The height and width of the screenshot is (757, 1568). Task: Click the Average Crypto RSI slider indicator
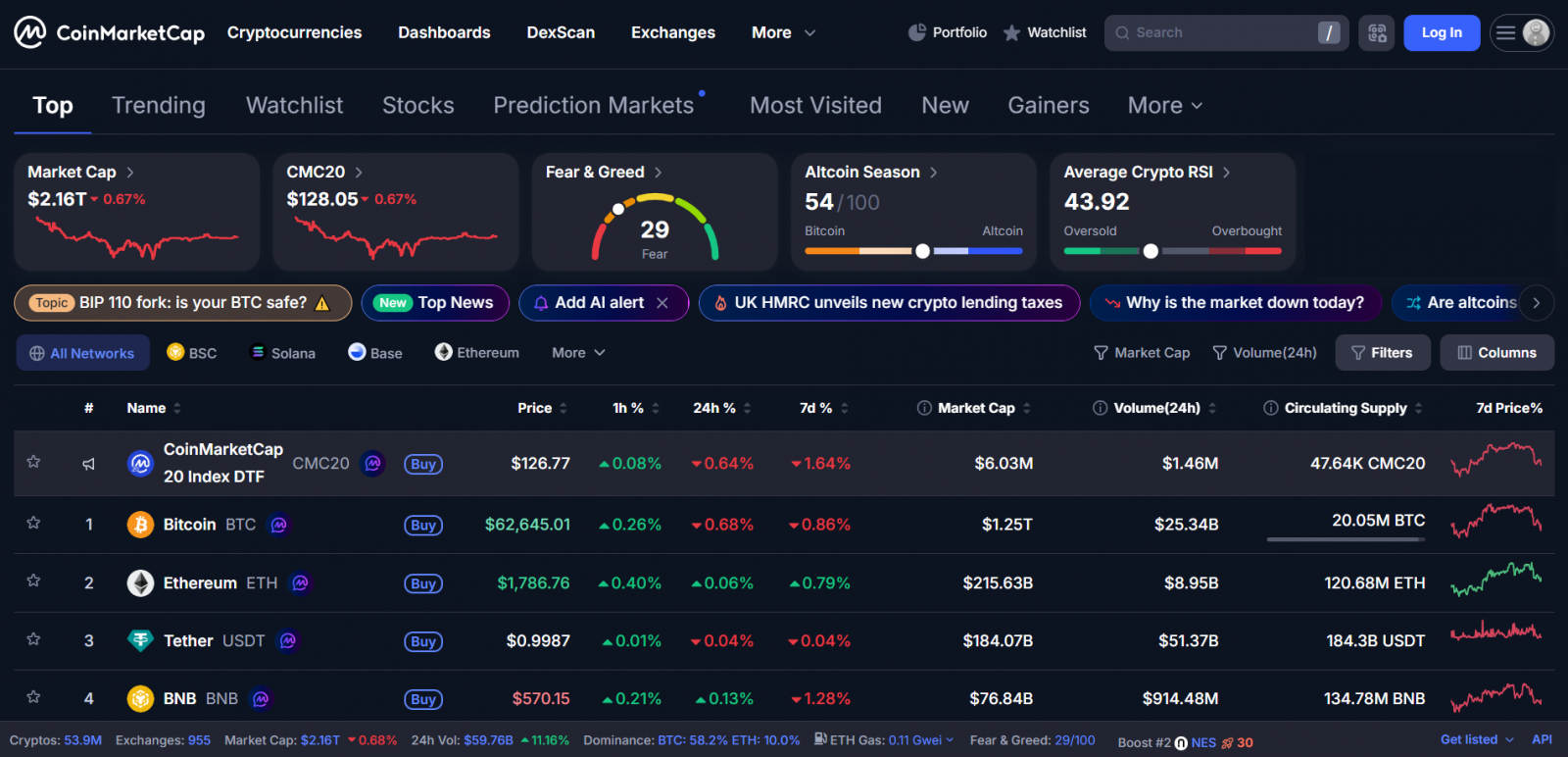(x=1151, y=251)
